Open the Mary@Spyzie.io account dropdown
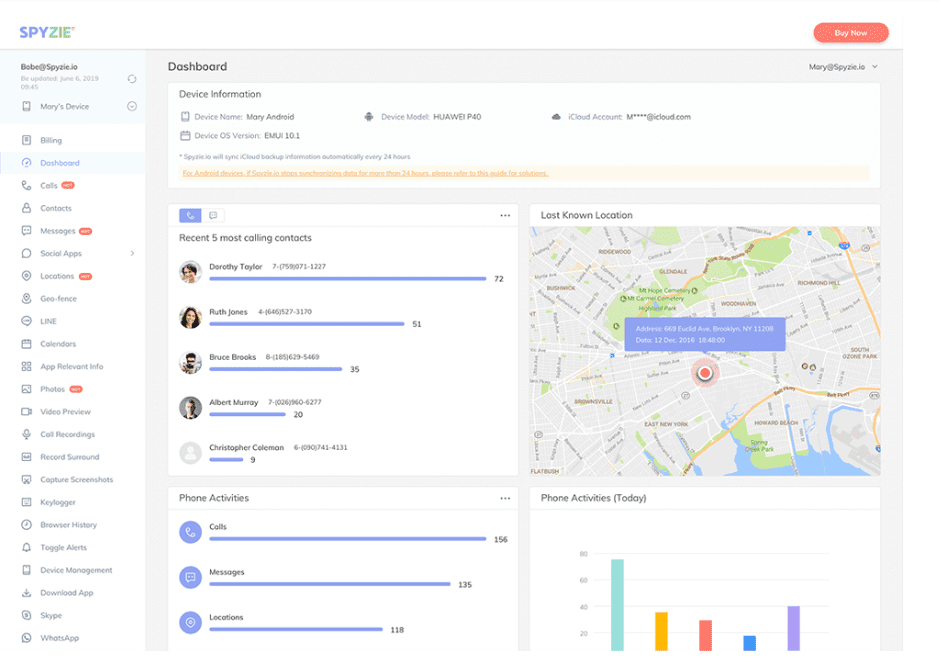The image size is (941, 670). pos(843,67)
